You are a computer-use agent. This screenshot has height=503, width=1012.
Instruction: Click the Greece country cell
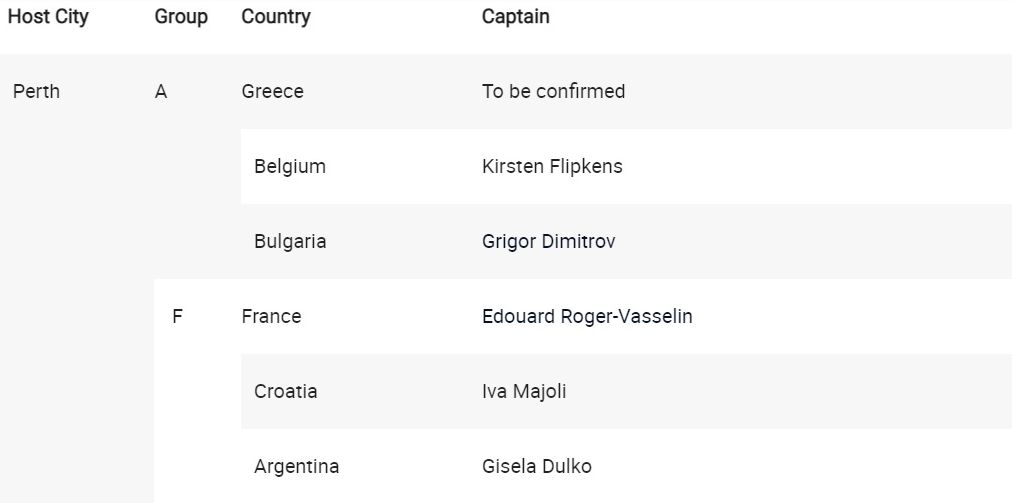[272, 91]
